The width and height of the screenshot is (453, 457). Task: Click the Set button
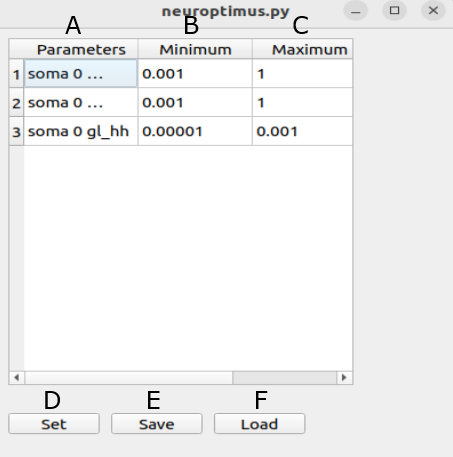coord(54,424)
